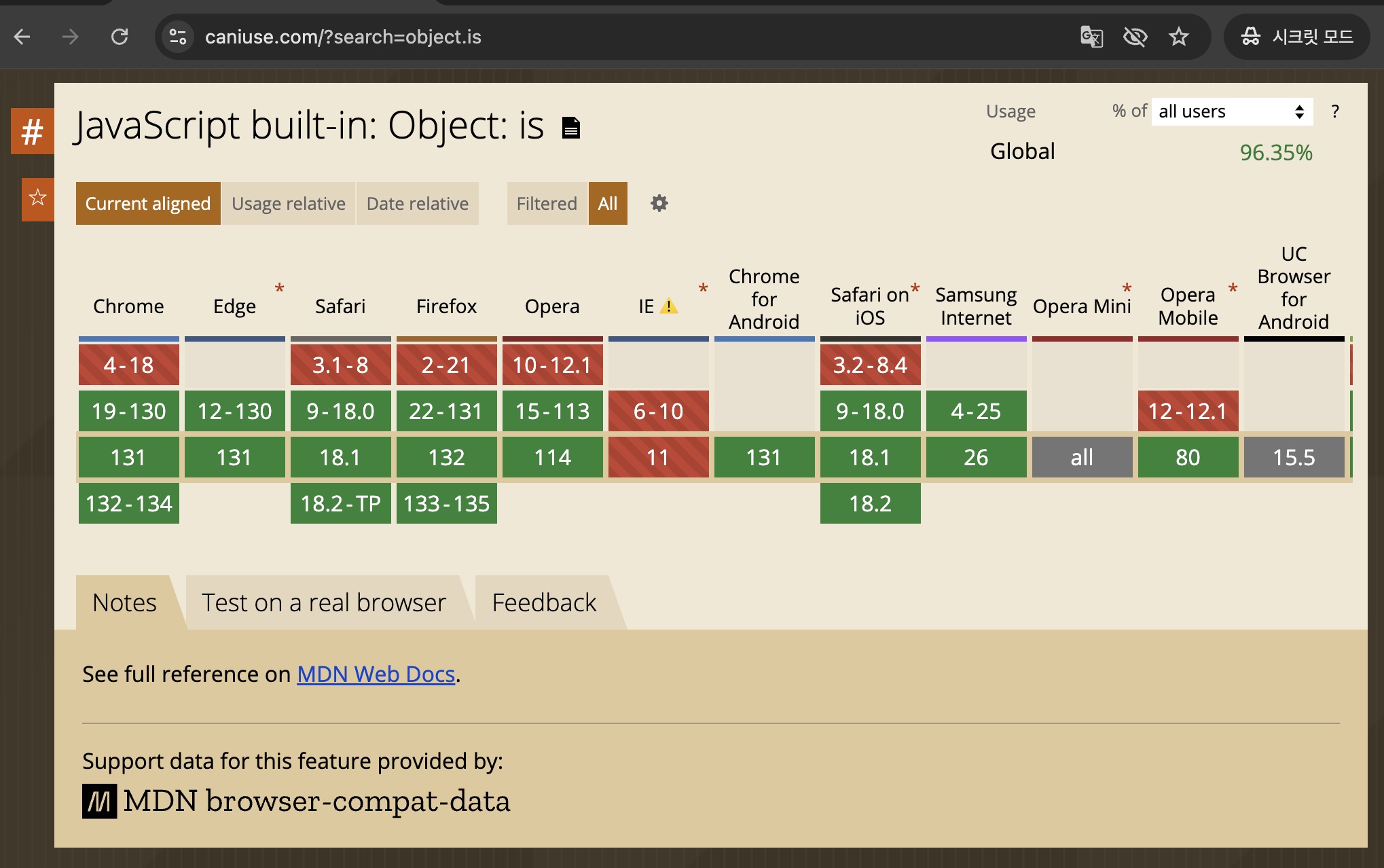Screen dimensions: 1384x868
Task: Click the IE warning triangle icon
Action: [669, 306]
